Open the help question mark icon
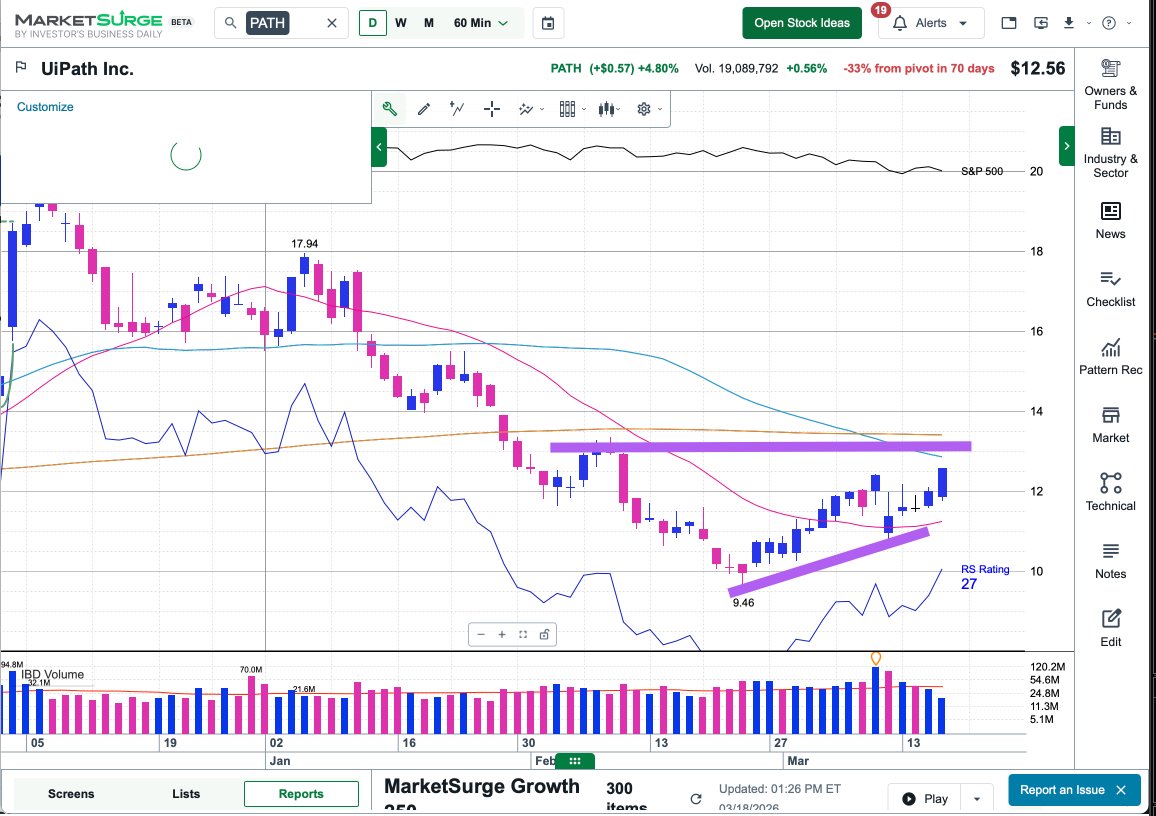 [x=1109, y=23]
